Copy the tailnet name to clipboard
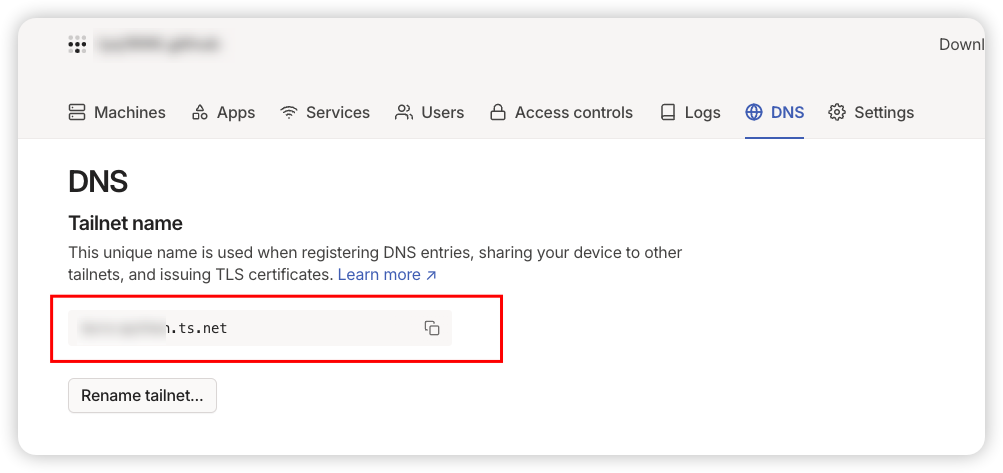1003x473 pixels. pyautogui.click(x=432, y=328)
